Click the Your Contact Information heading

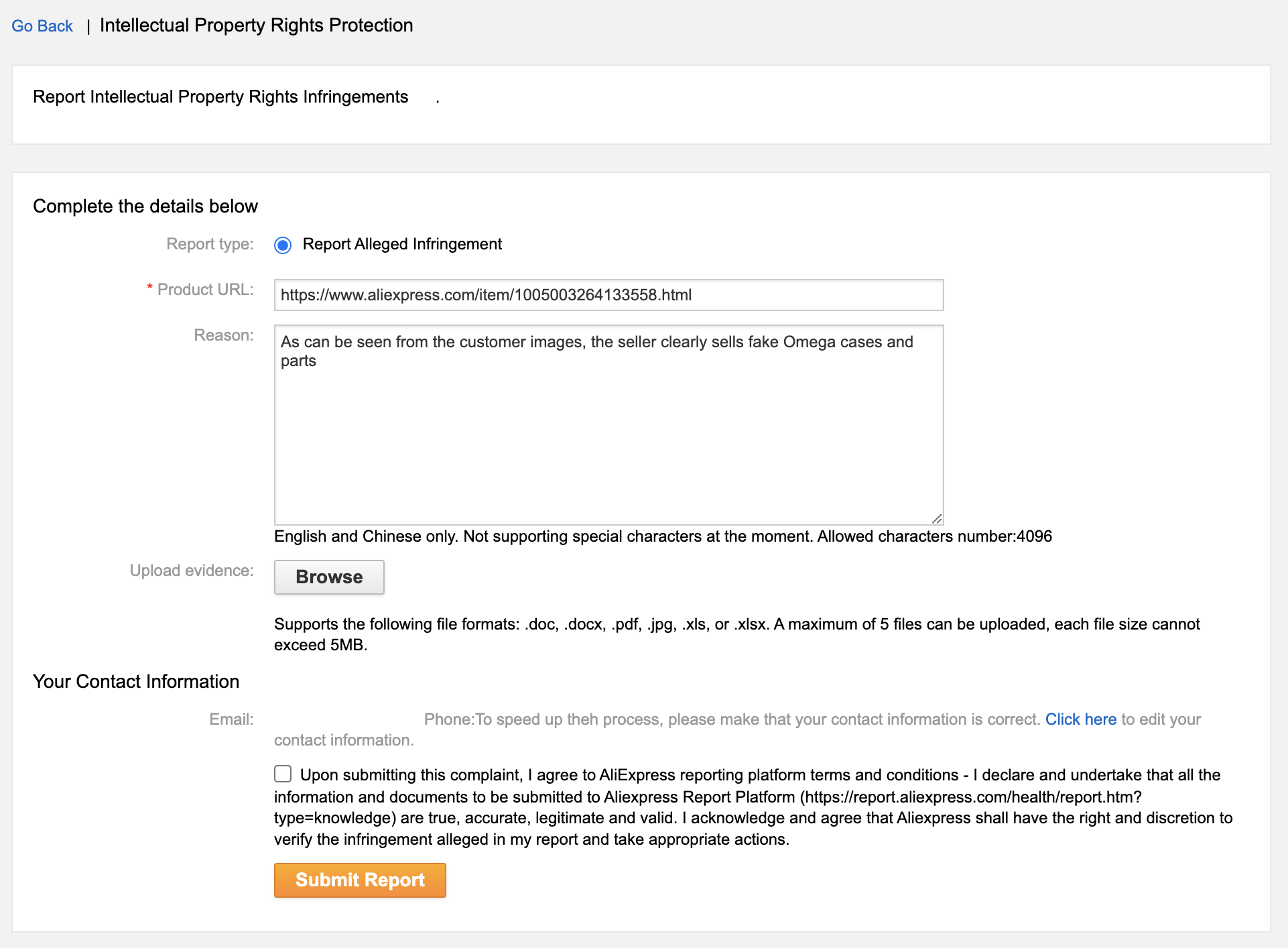pos(136,682)
